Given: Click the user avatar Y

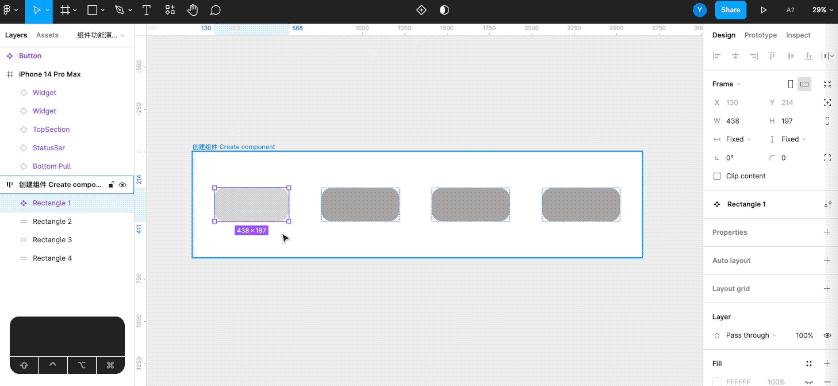Looking at the screenshot, I should (x=700, y=10).
